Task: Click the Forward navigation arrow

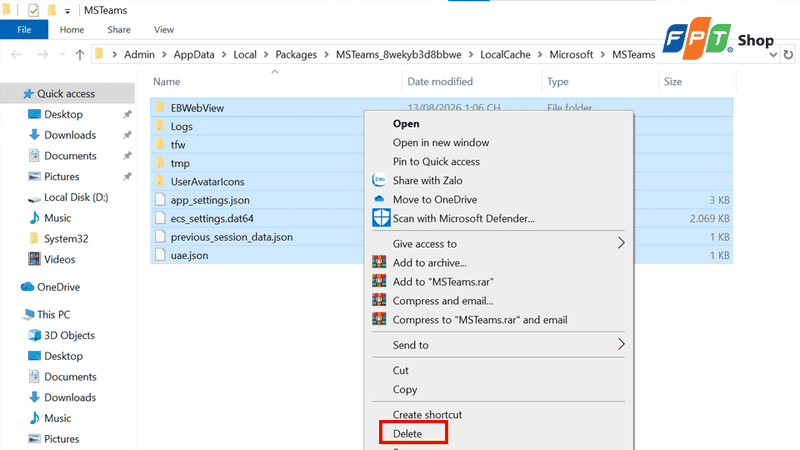Action: 42,55
